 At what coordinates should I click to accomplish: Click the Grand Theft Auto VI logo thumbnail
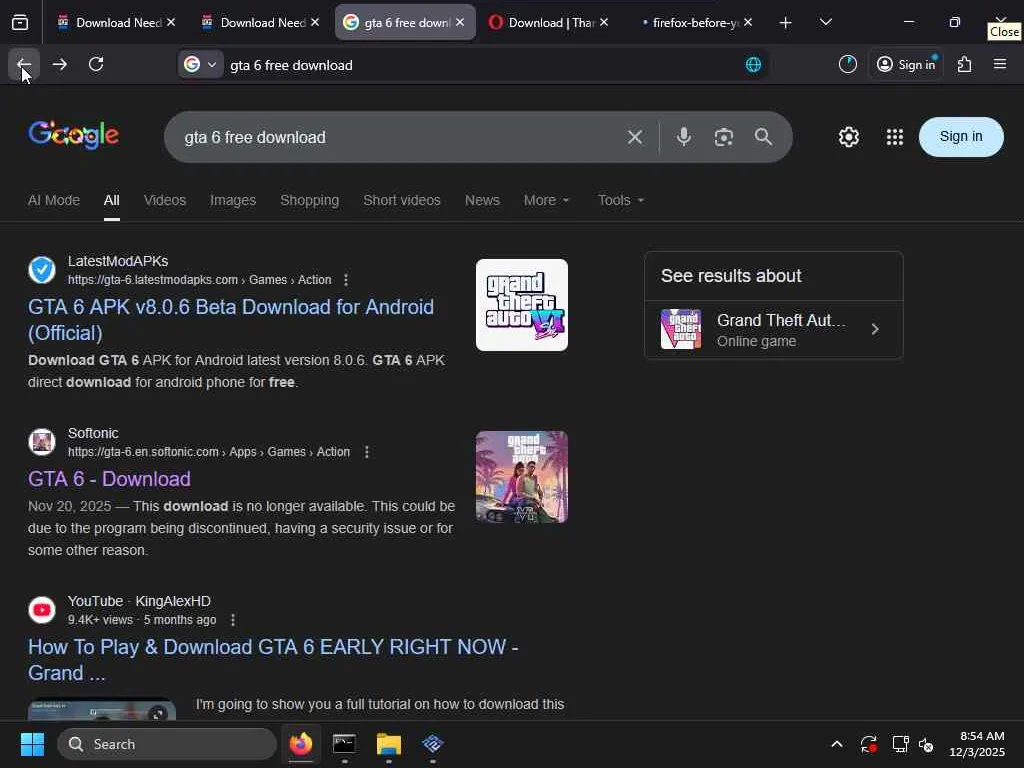522,305
